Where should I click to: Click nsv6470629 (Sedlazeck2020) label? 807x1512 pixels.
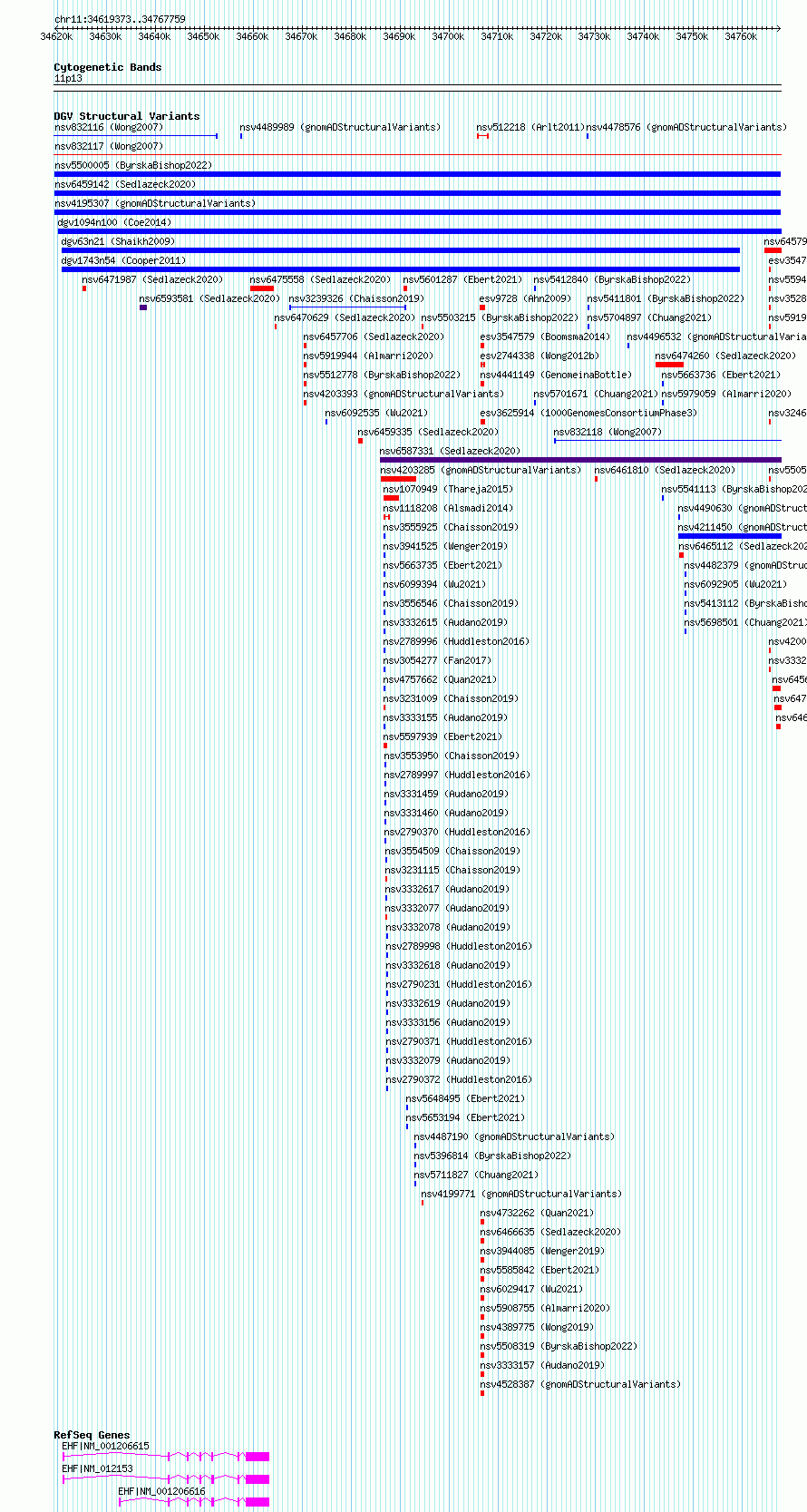tap(345, 317)
